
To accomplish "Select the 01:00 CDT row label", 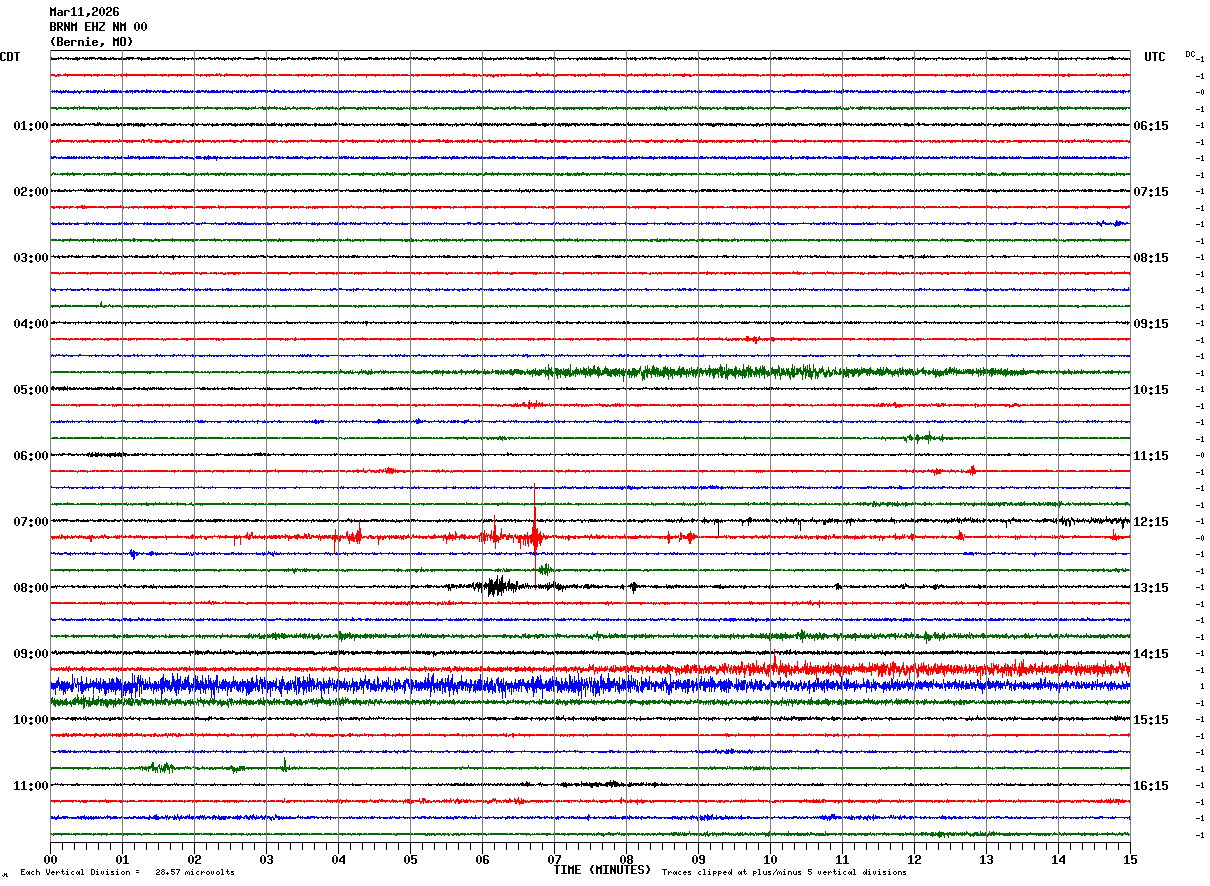I will (x=30, y=126).
